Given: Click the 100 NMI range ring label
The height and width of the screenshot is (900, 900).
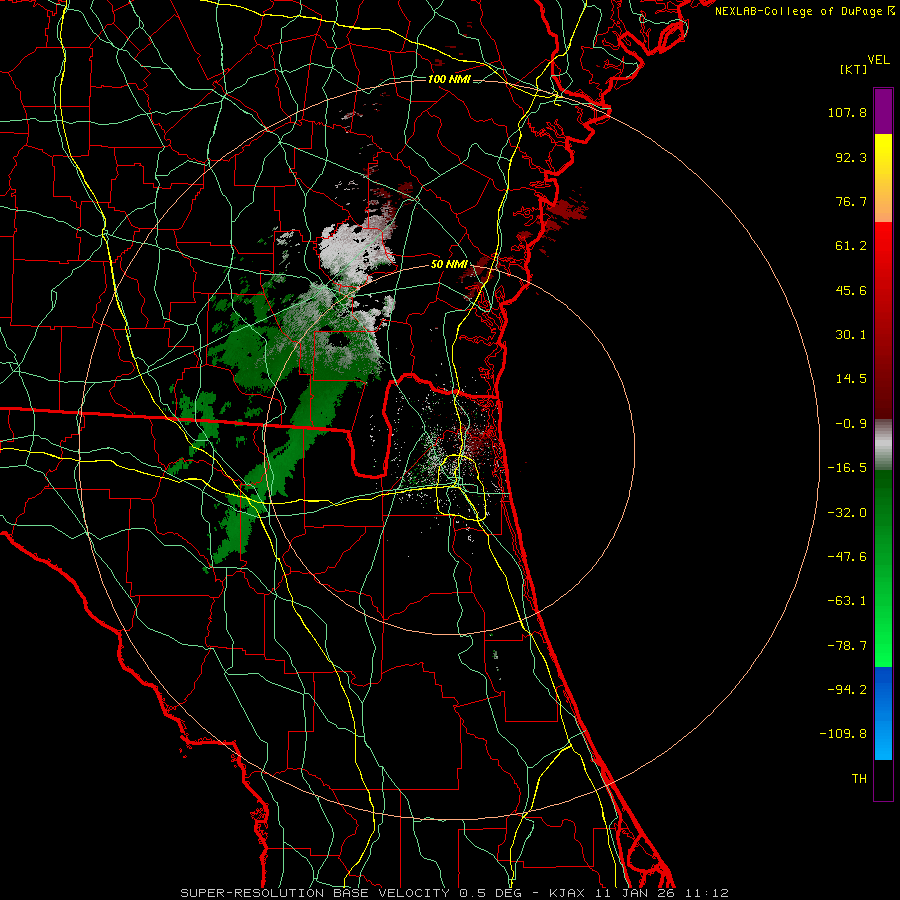Looking at the screenshot, I should pos(449,79).
